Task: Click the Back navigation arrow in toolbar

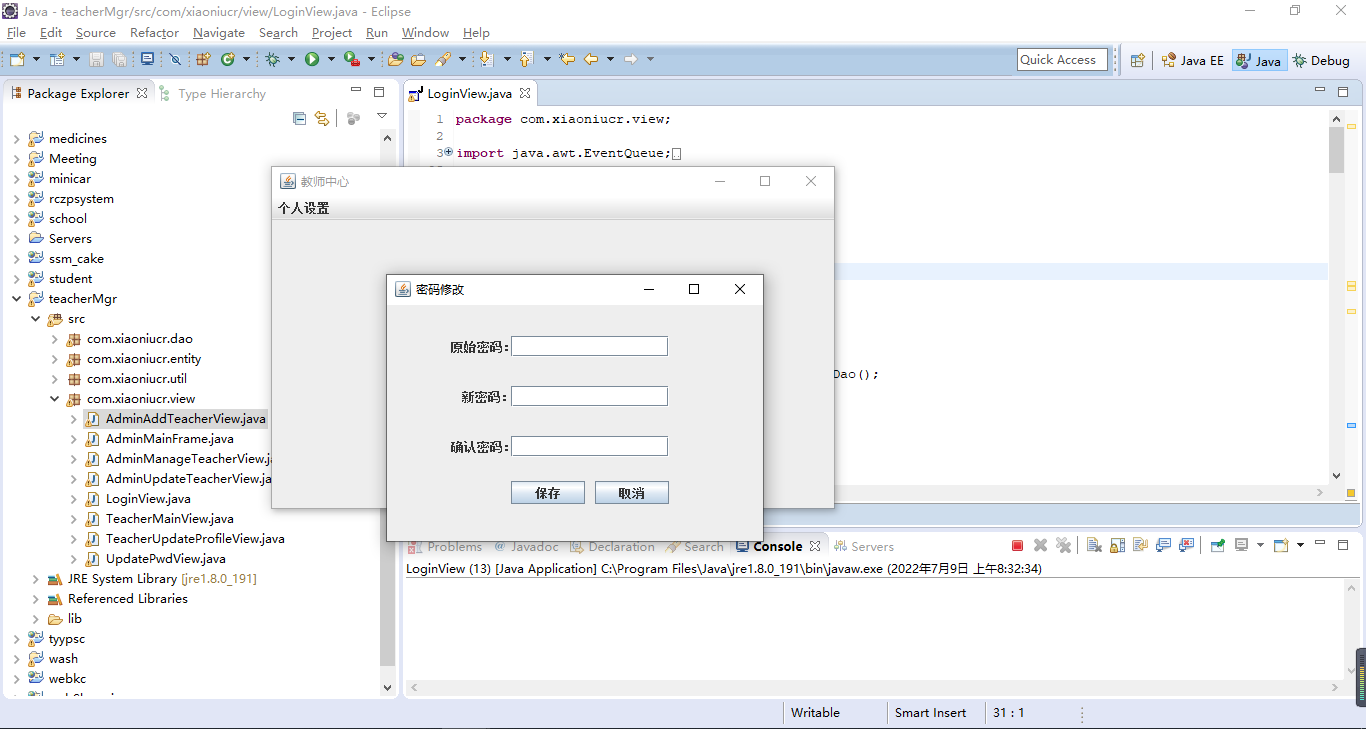Action: point(591,60)
